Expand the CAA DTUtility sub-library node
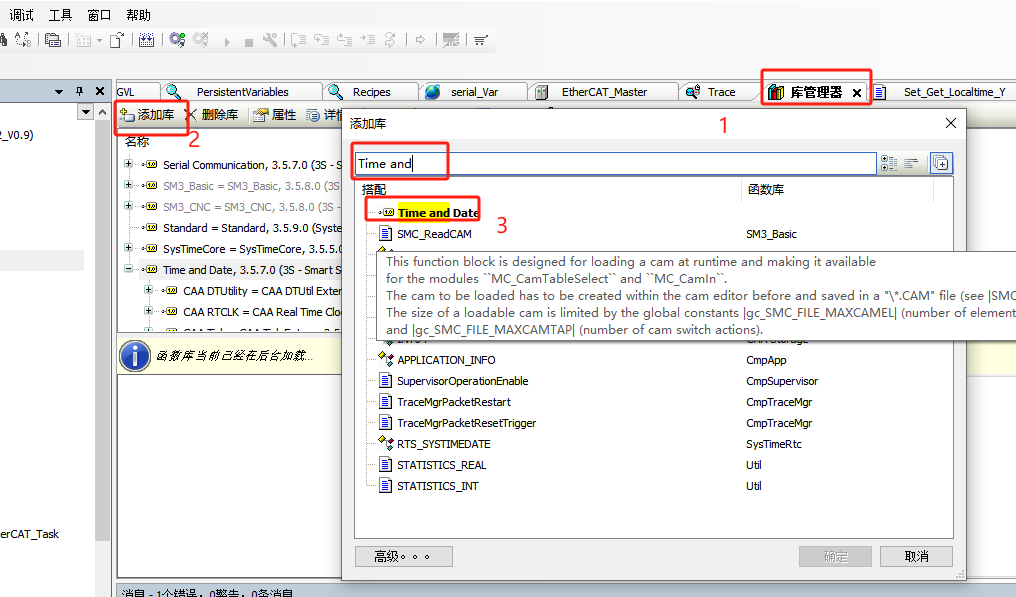This screenshot has height=597, width=1016. [148, 290]
